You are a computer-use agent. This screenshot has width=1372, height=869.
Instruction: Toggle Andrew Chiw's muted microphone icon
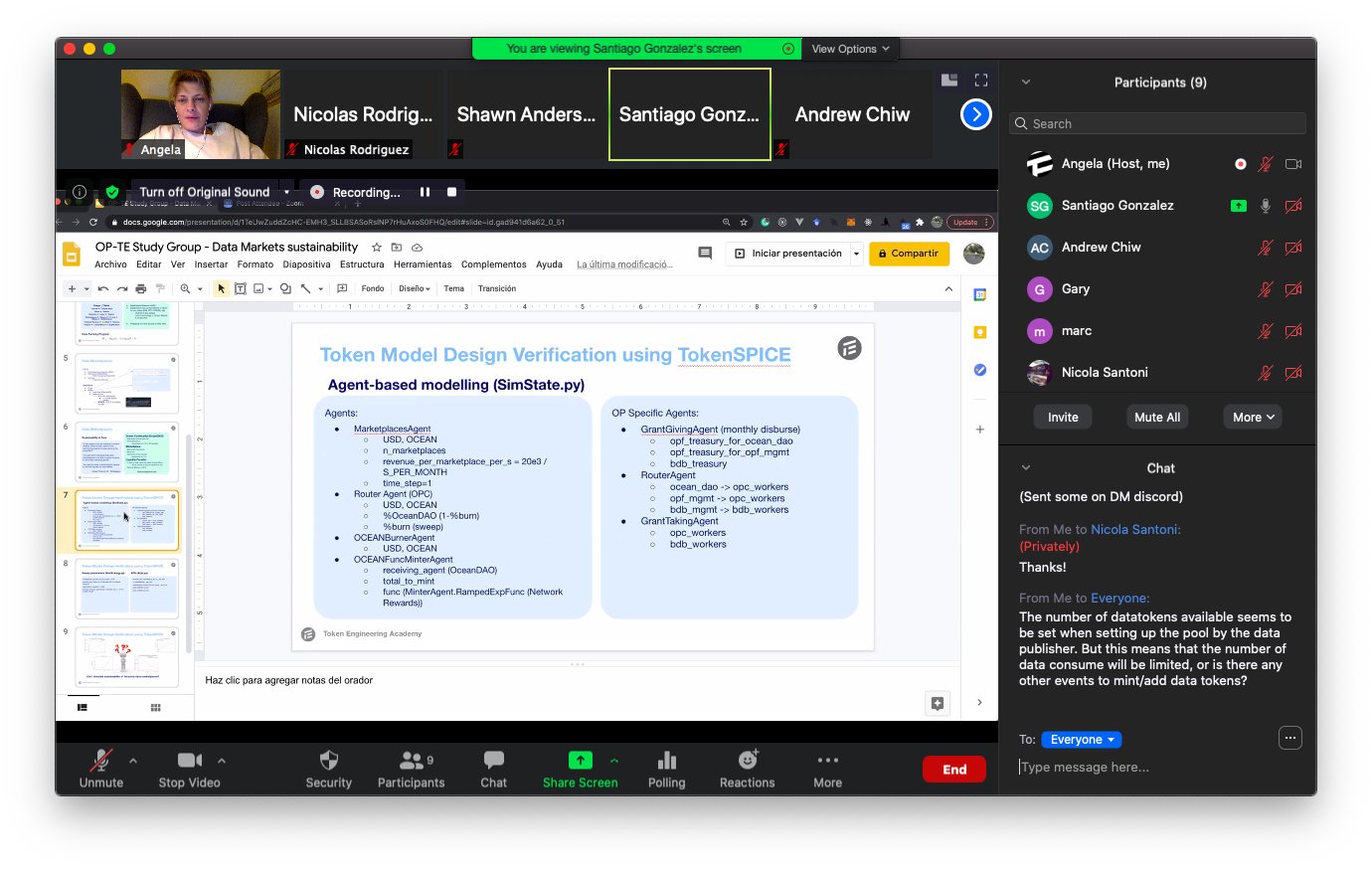tap(1266, 248)
